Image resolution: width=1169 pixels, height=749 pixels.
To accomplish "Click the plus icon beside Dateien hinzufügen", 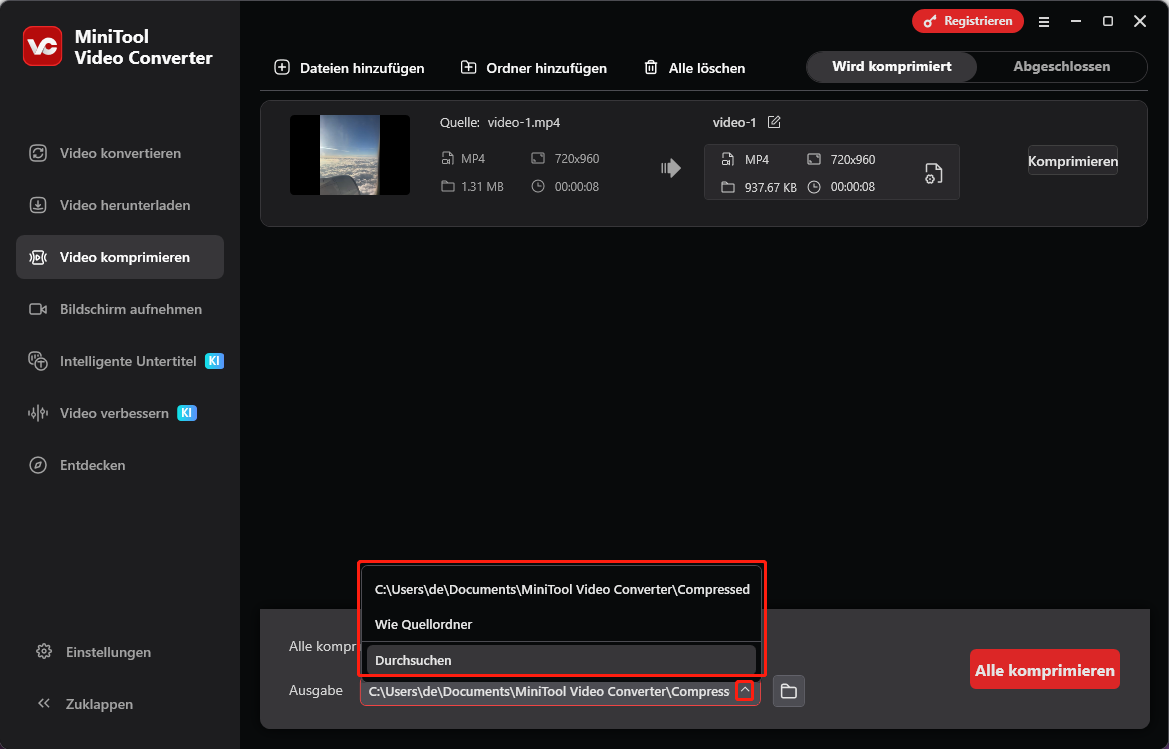I will (282, 67).
